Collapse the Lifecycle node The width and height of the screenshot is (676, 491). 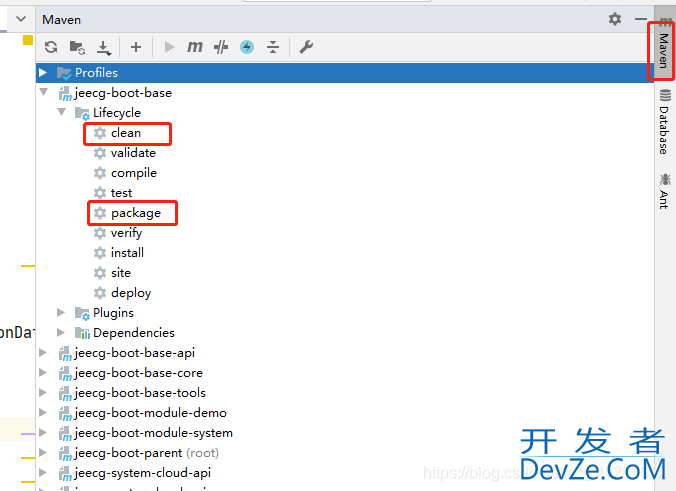pyautogui.click(x=62, y=112)
